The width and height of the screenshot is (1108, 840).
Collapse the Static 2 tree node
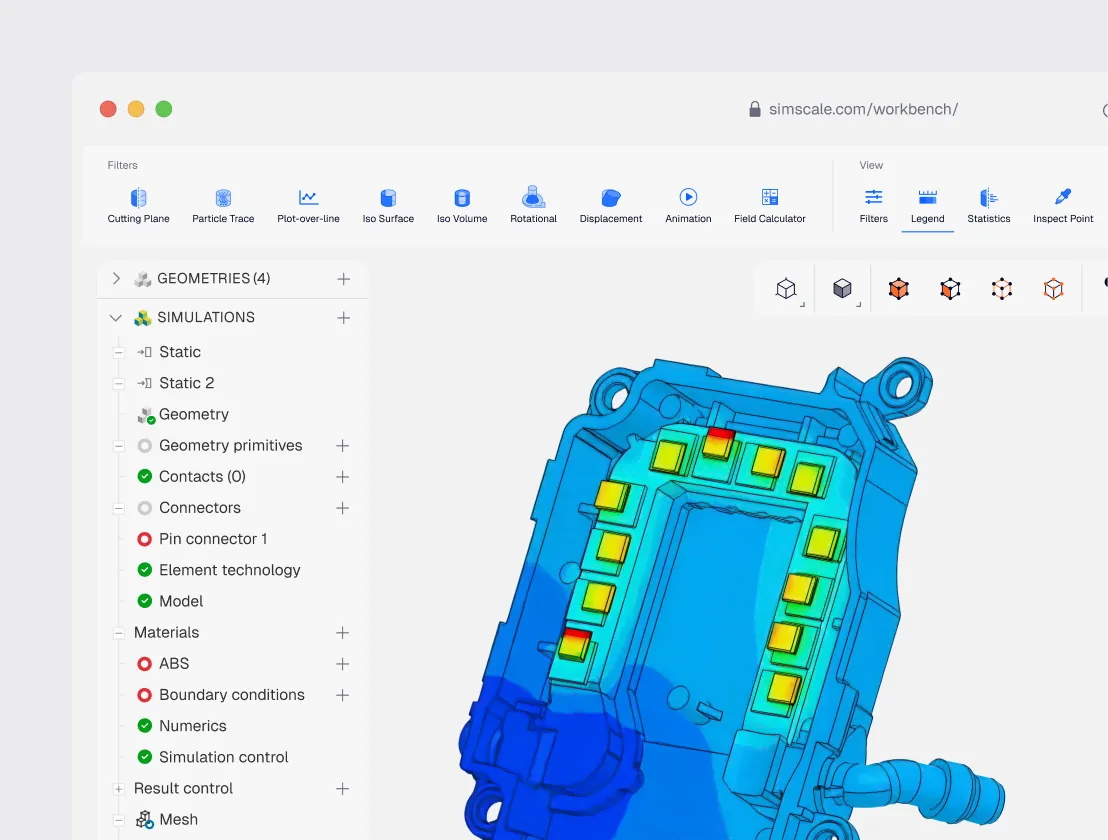click(x=119, y=384)
